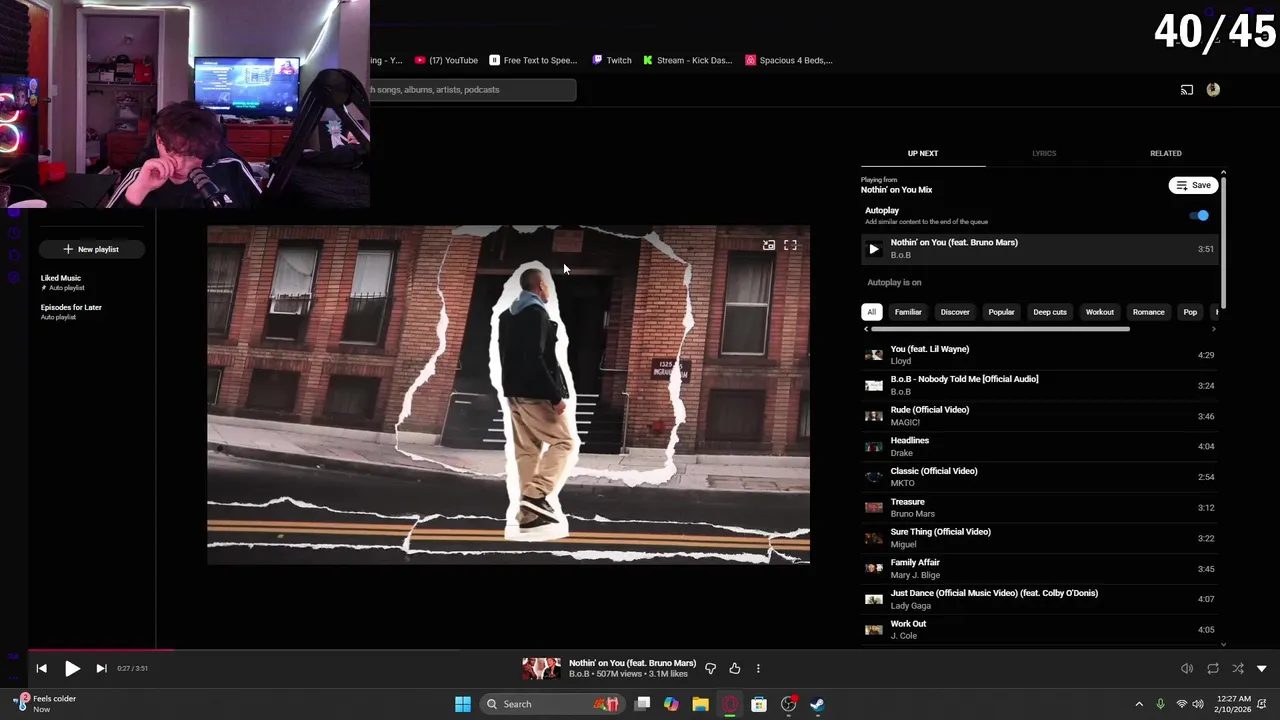The width and height of the screenshot is (1280, 720).
Task: Like Nothin' on You with thumbs up
Action: click(x=734, y=668)
